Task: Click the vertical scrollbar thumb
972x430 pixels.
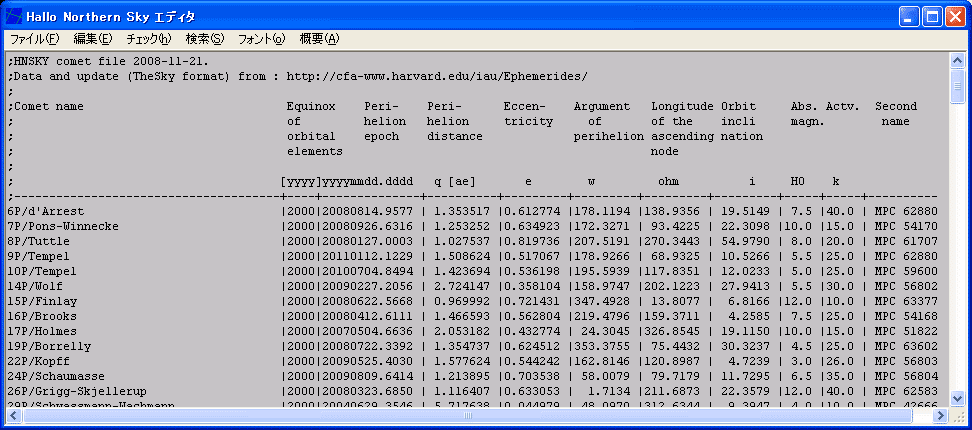Action: coord(958,86)
